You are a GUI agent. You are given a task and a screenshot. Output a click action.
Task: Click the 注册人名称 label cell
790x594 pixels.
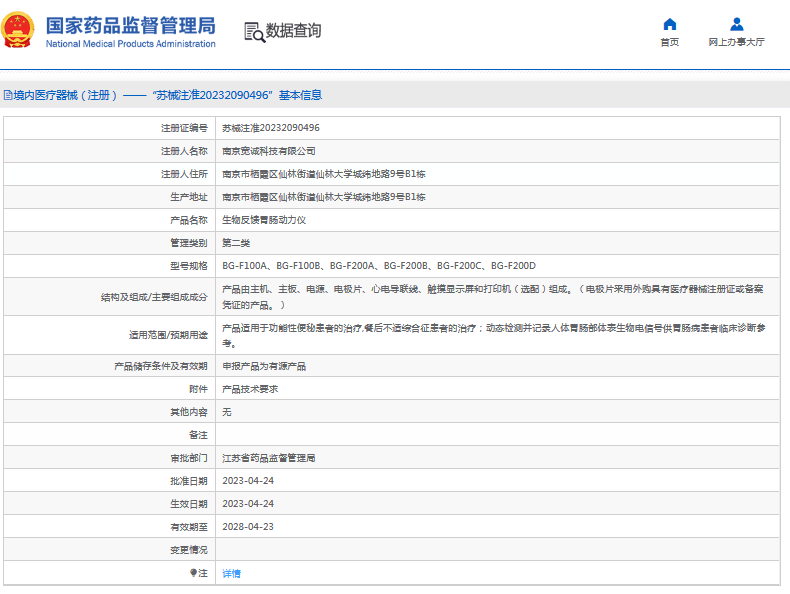pos(109,151)
